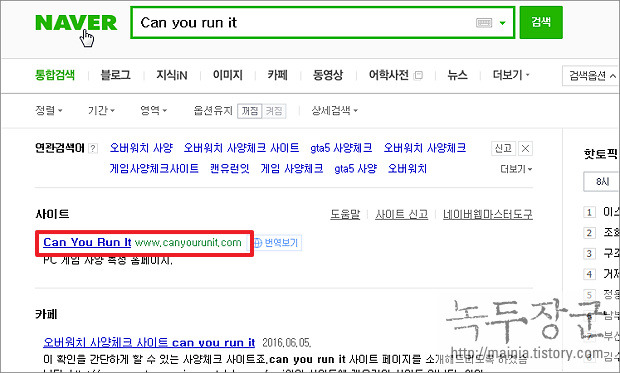Open the 어학사전 tab
This screenshot has height=373, width=620.
[x=389, y=75]
